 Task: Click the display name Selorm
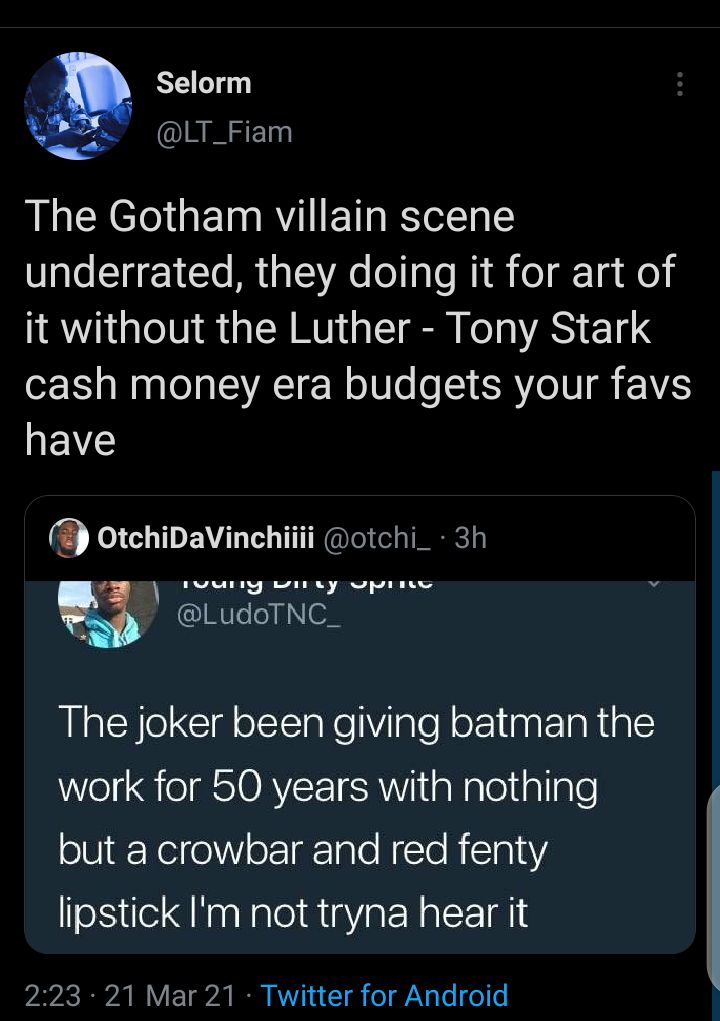coord(204,83)
